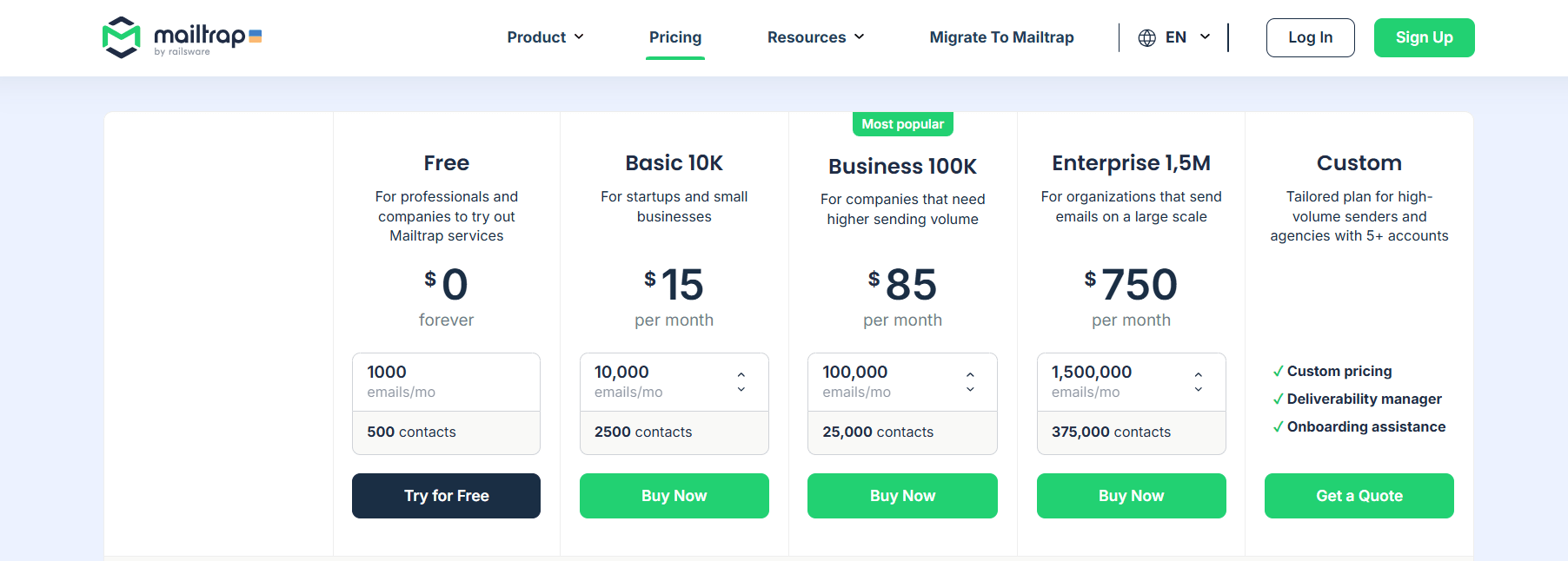Screen dimensions: 1568x561
Task: Select the EN language label
Action: pyautogui.click(x=1176, y=37)
